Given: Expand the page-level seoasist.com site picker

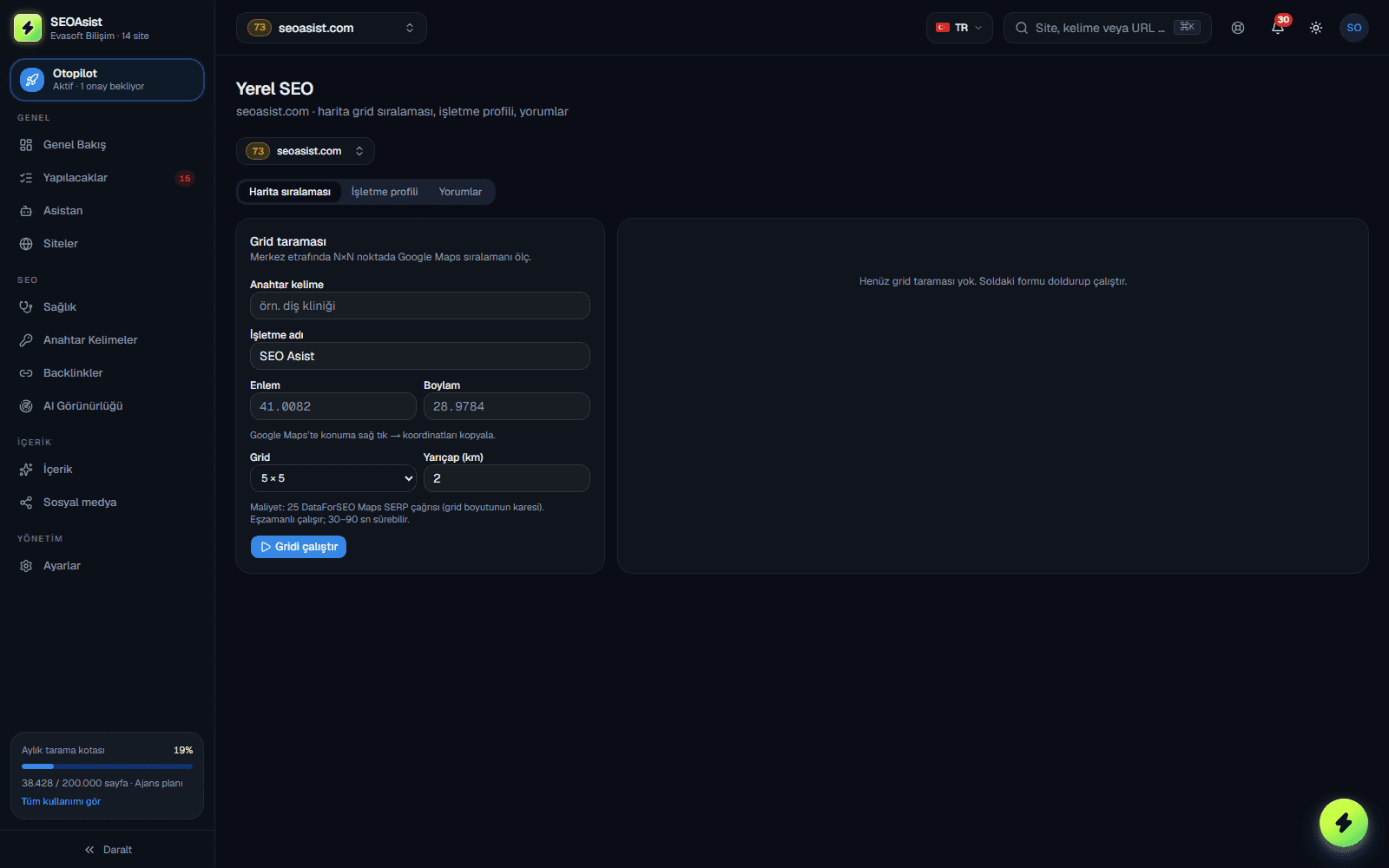Looking at the screenshot, I should (306, 151).
